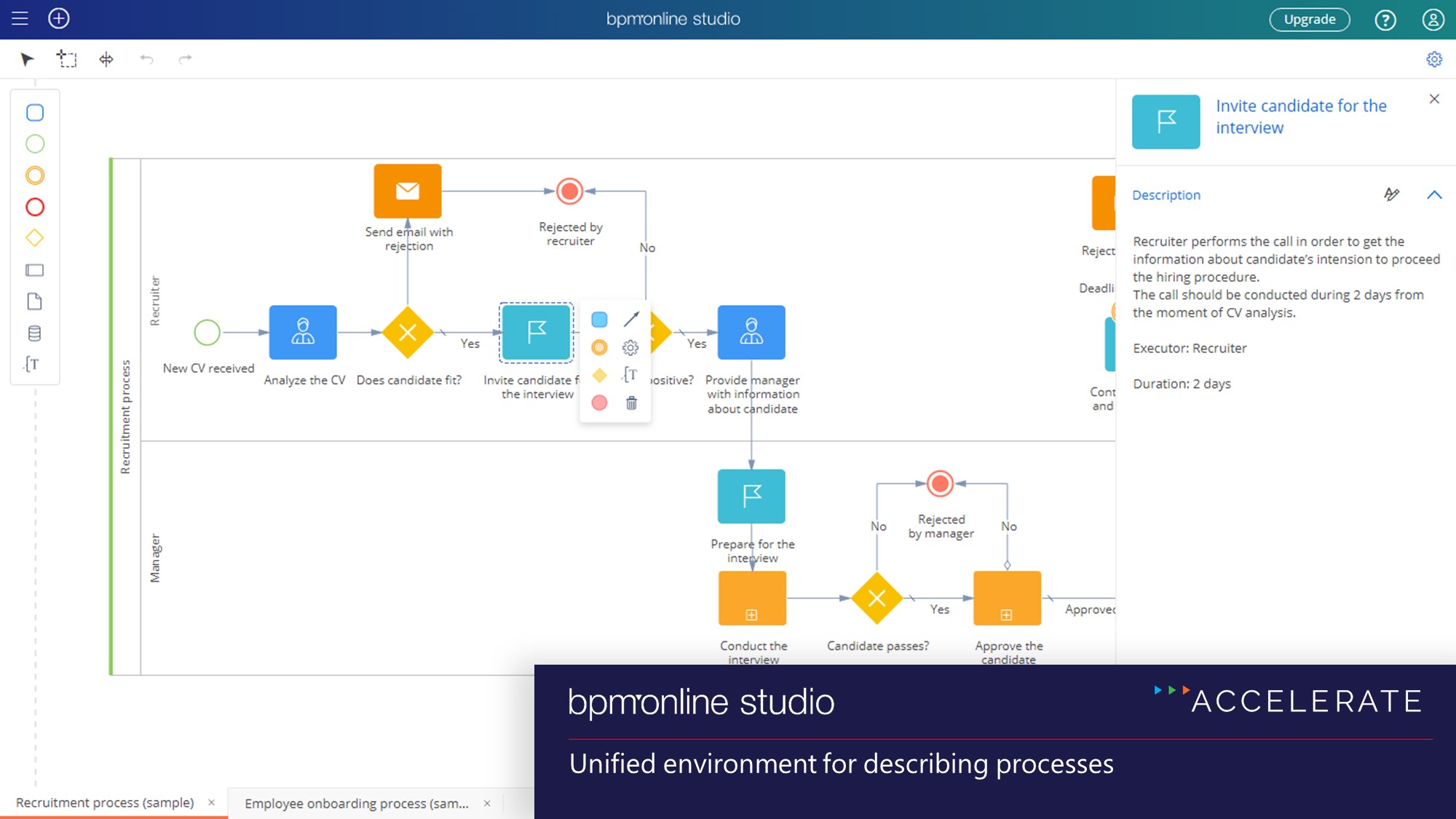Select the Analyze the CV task
Screen dimensions: 1456x819
[303, 332]
